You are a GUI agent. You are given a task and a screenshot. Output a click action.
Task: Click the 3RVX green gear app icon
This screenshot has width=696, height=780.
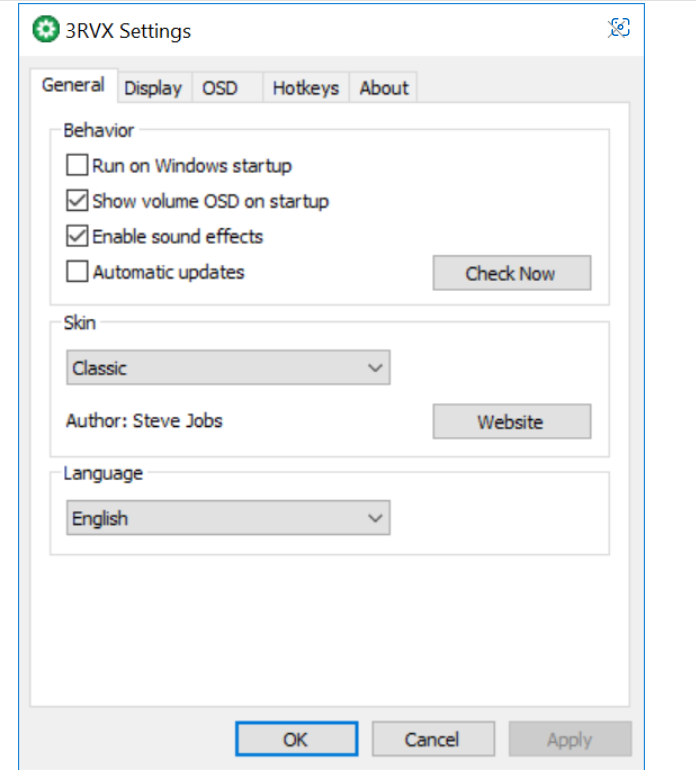coord(45,30)
